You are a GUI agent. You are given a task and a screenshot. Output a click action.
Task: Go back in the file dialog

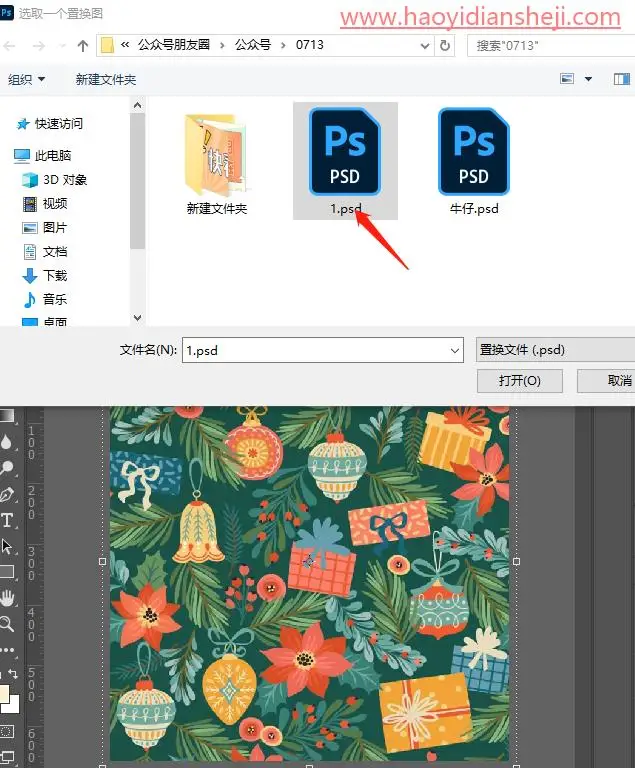(9, 46)
